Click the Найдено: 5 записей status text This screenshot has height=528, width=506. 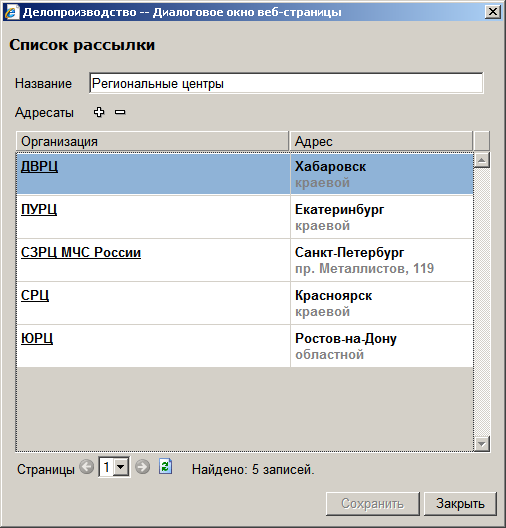point(253,469)
